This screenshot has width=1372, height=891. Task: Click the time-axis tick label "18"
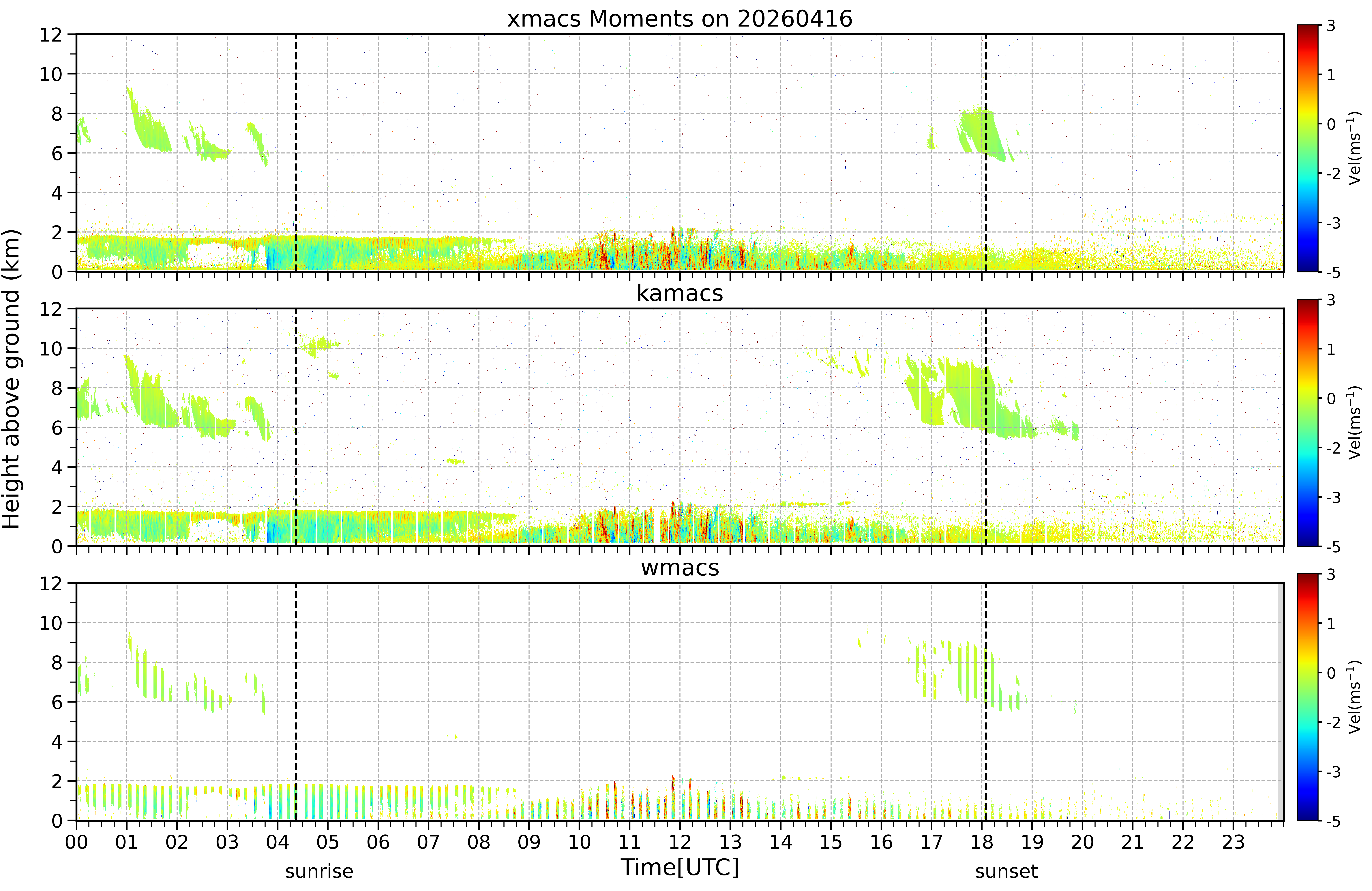982,843
